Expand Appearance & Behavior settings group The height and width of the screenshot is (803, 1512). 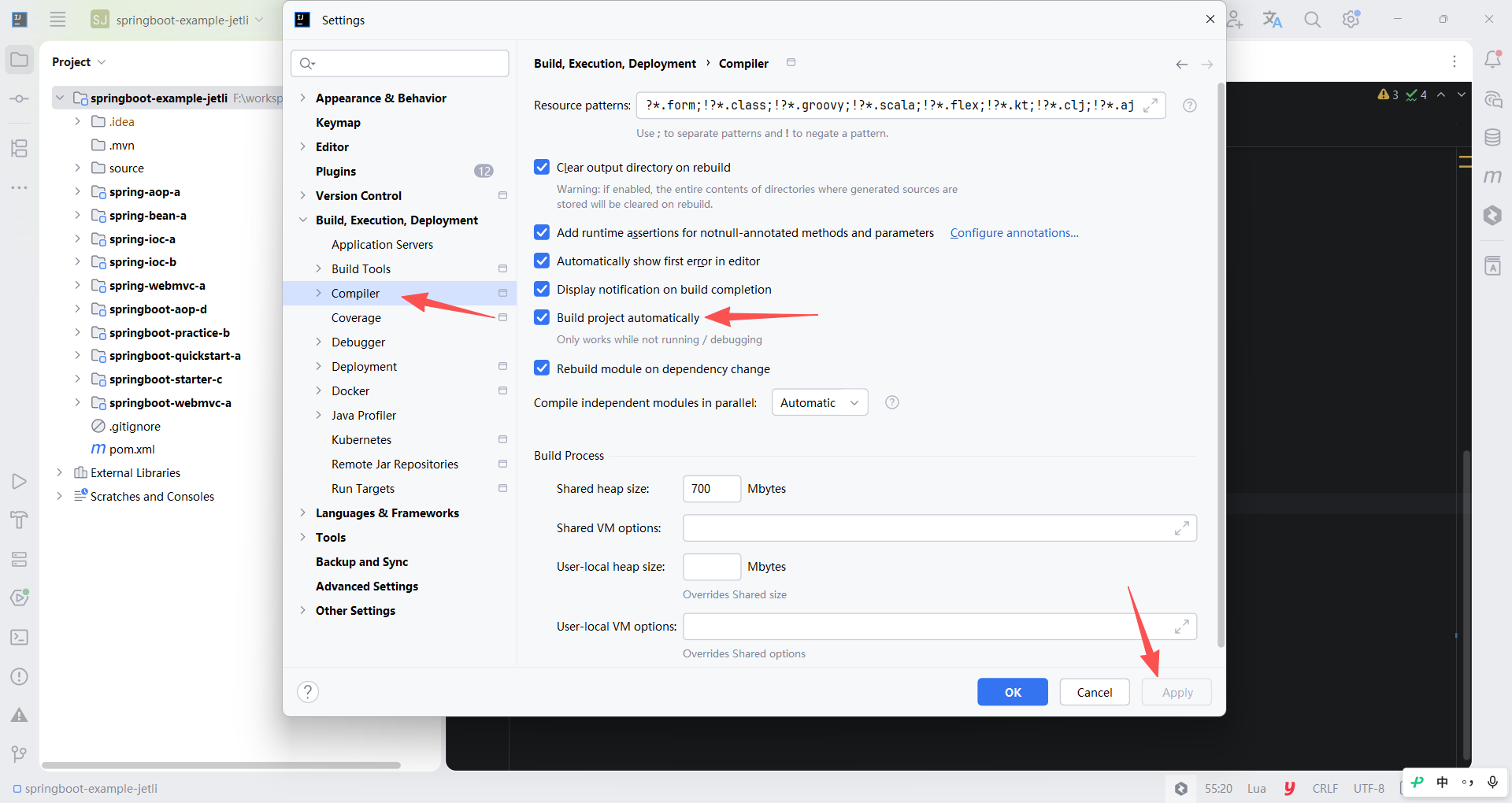pos(303,98)
